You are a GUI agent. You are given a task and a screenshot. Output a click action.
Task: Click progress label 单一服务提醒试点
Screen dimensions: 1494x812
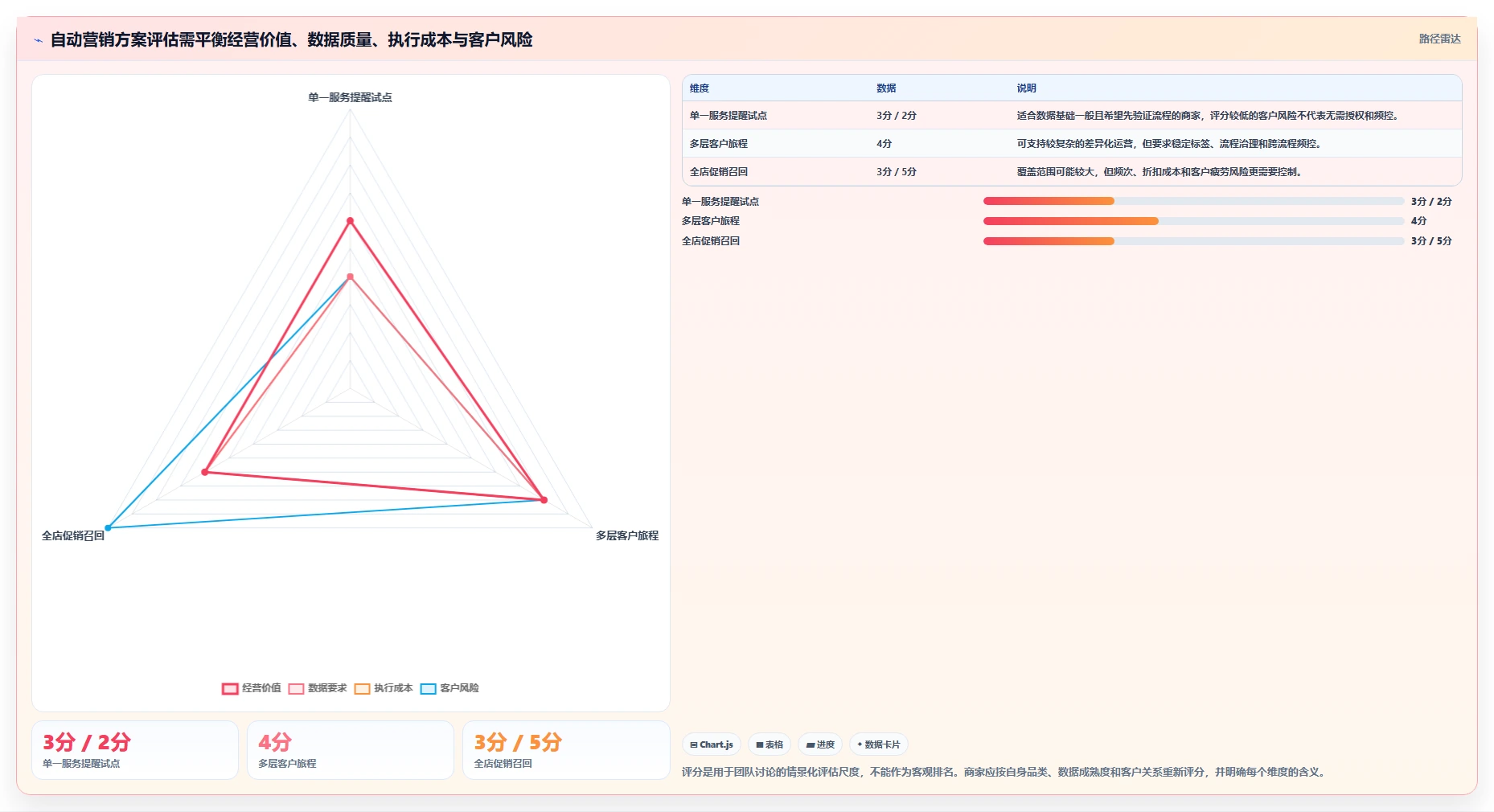click(x=720, y=202)
